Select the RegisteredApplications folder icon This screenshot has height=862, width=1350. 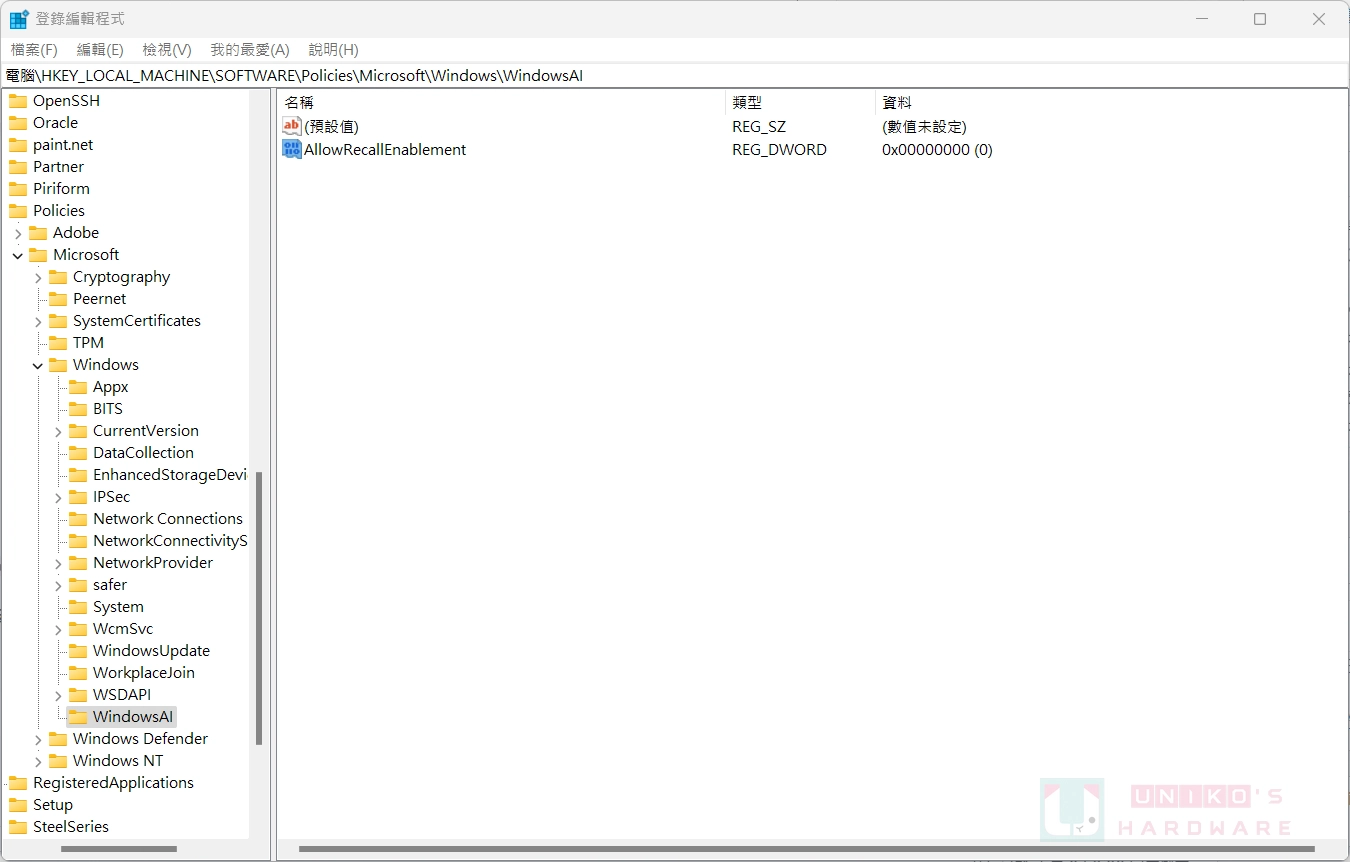(18, 783)
